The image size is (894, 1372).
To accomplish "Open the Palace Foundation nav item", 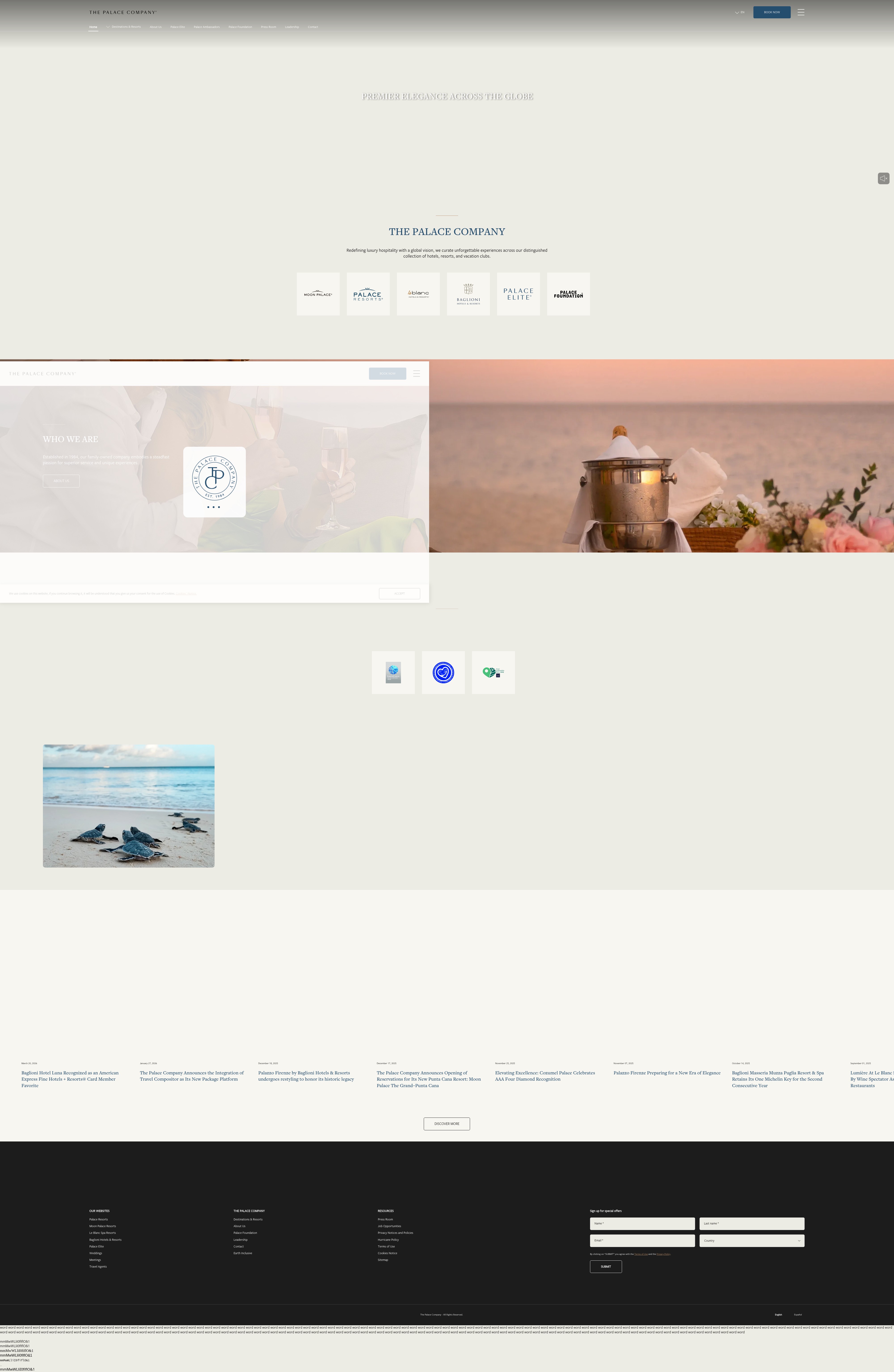I will [240, 27].
